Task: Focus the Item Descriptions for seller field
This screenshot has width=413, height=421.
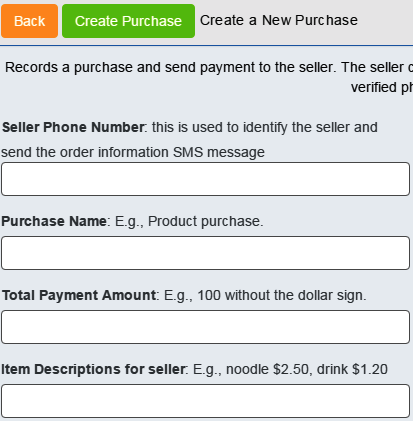Action: pyautogui.click(x=206, y=401)
